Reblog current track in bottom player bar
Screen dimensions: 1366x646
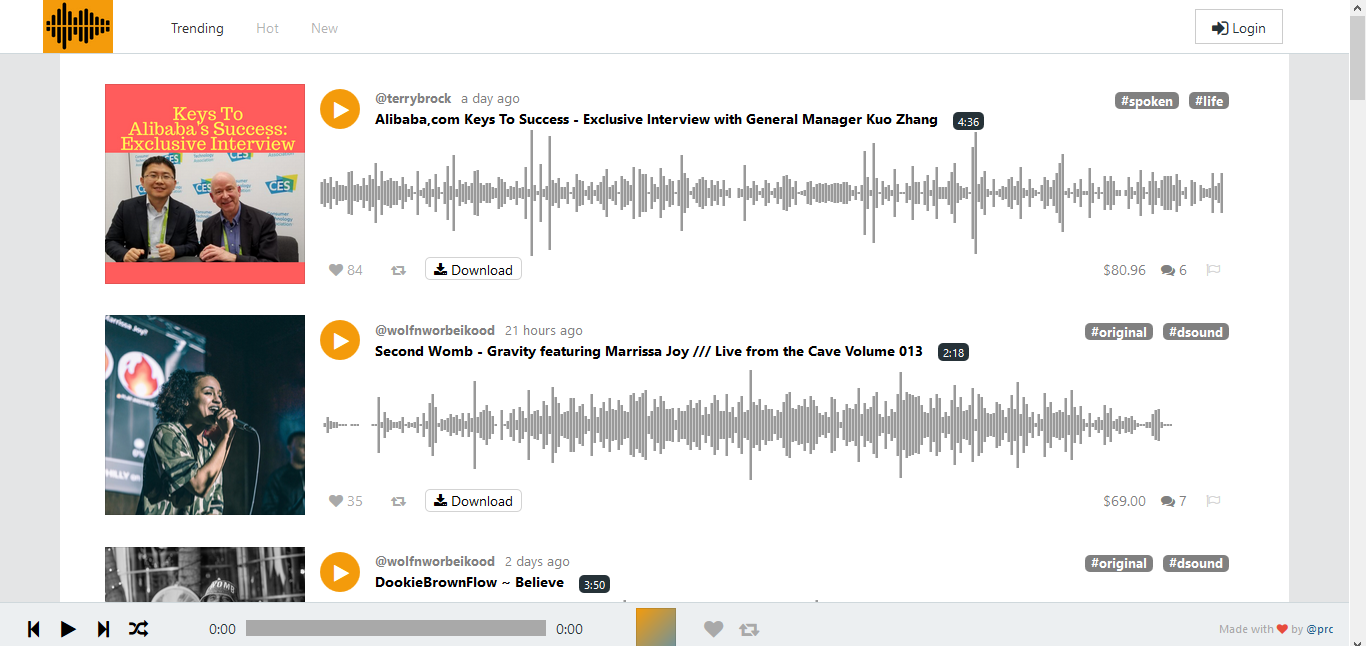749,629
